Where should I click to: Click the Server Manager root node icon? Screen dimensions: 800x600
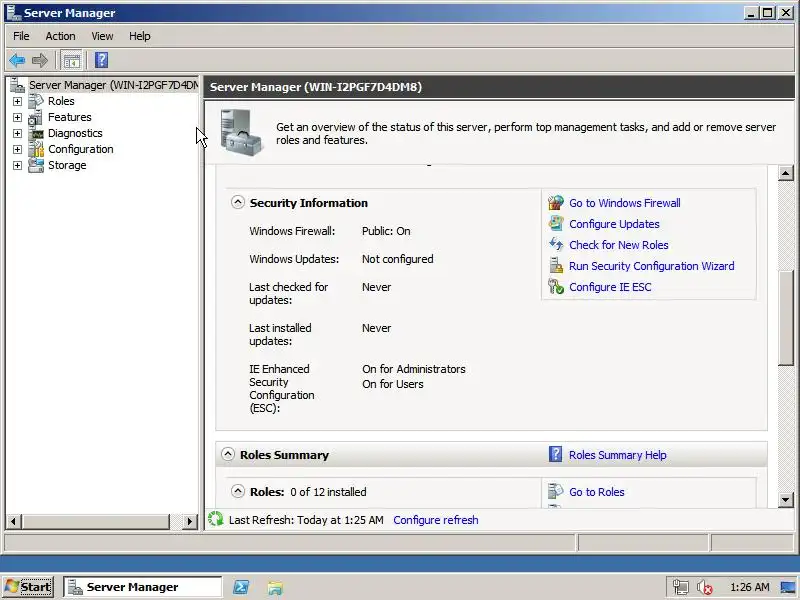(x=17, y=85)
